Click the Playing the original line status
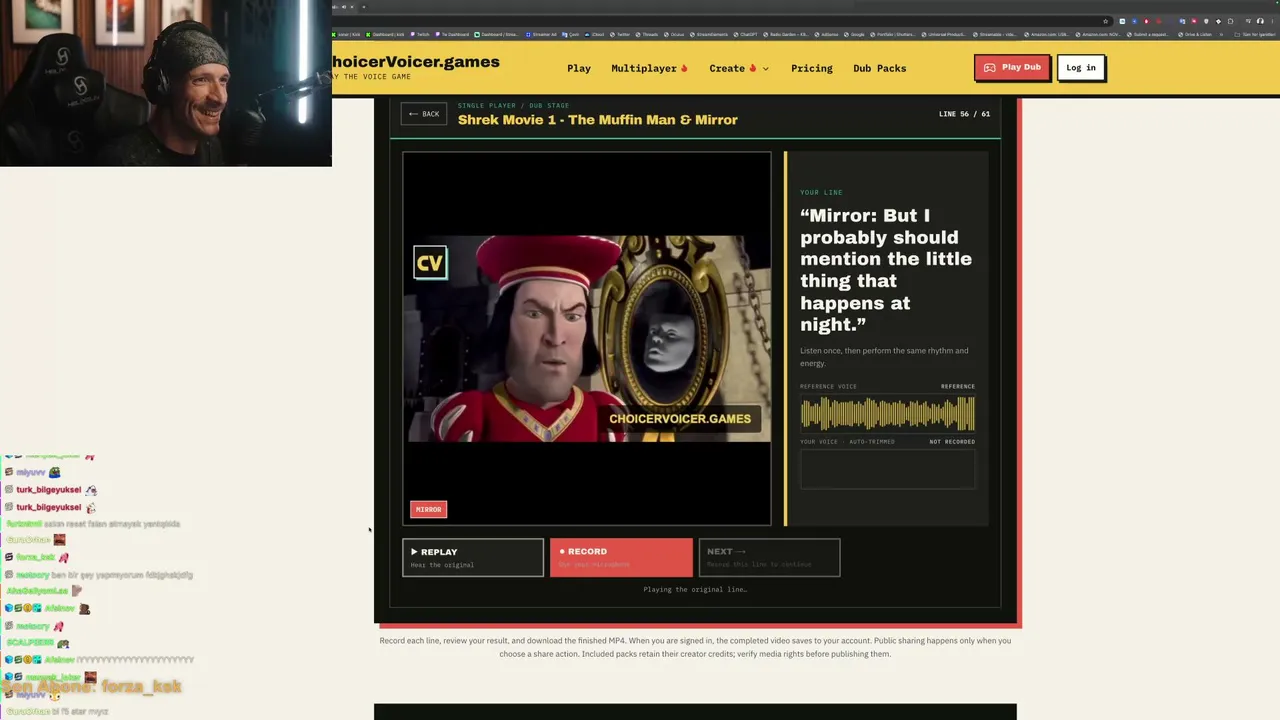The image size is (1280, 720). click(695, 590)
